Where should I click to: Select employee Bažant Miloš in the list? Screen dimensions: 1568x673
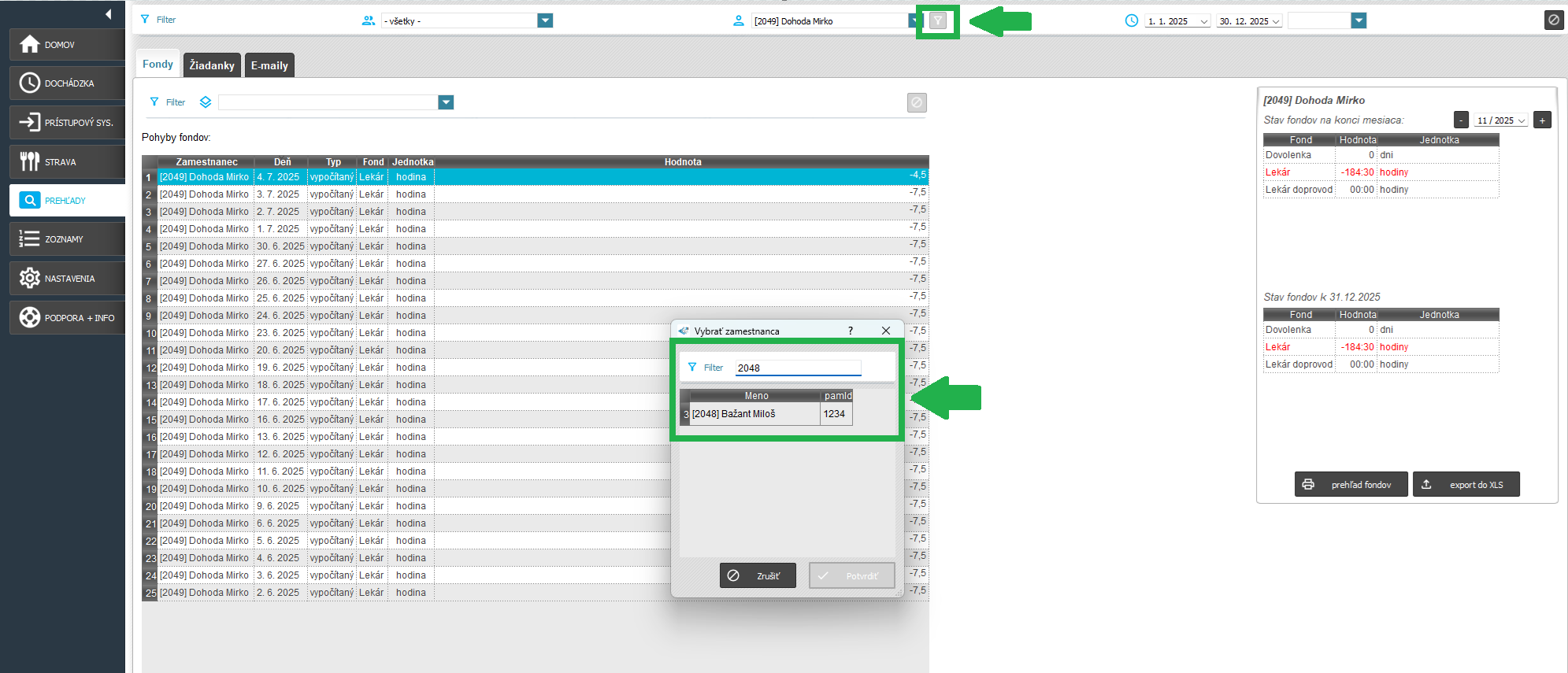tap(754, 414)
